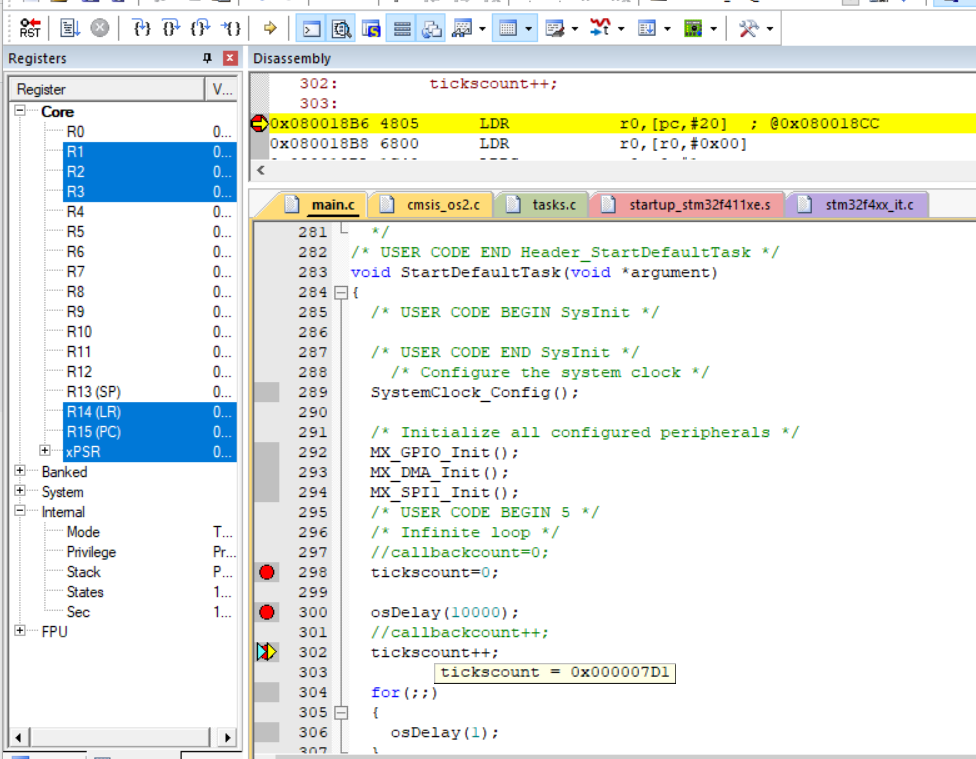Open the Toolbox hammer dropdown arrow
976x759 pixels.
[769, 29]
